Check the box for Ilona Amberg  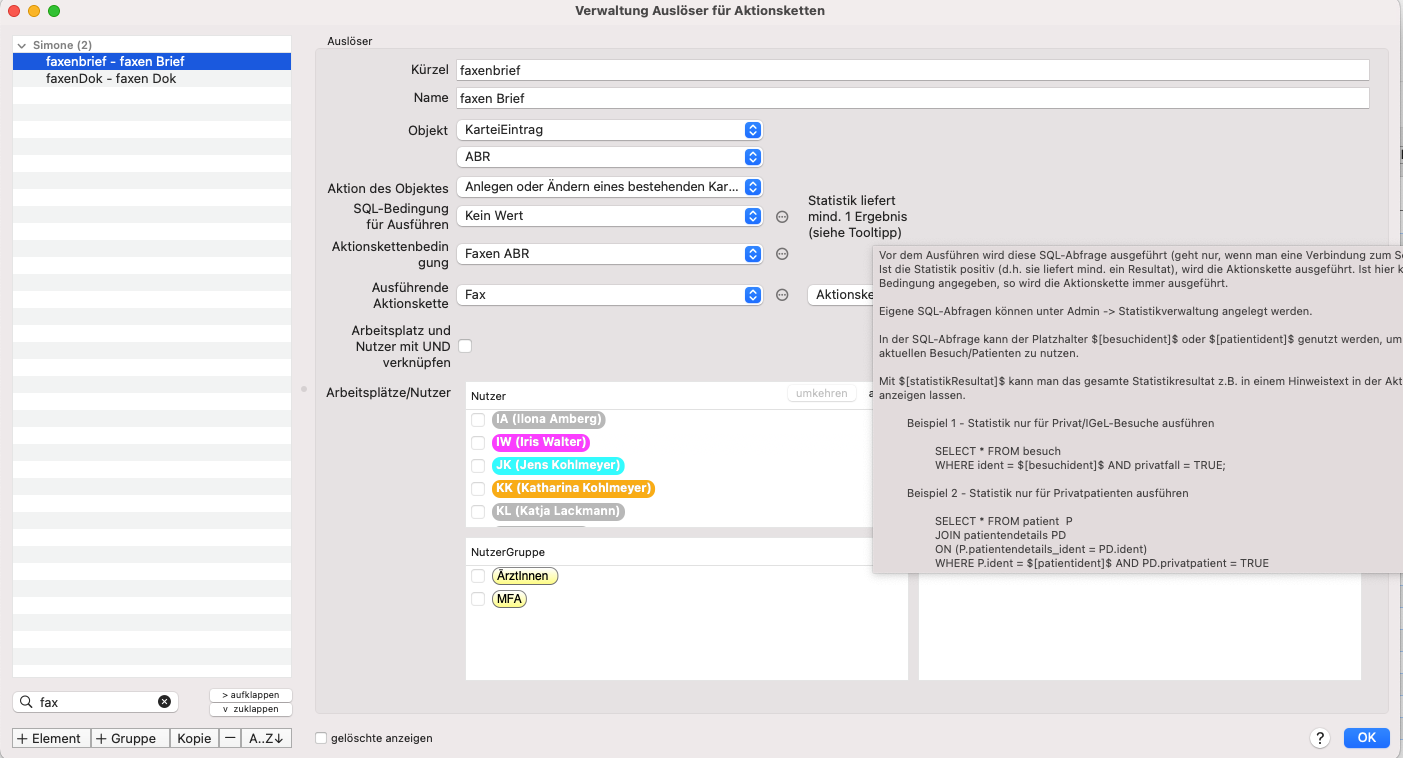point(478,420)
